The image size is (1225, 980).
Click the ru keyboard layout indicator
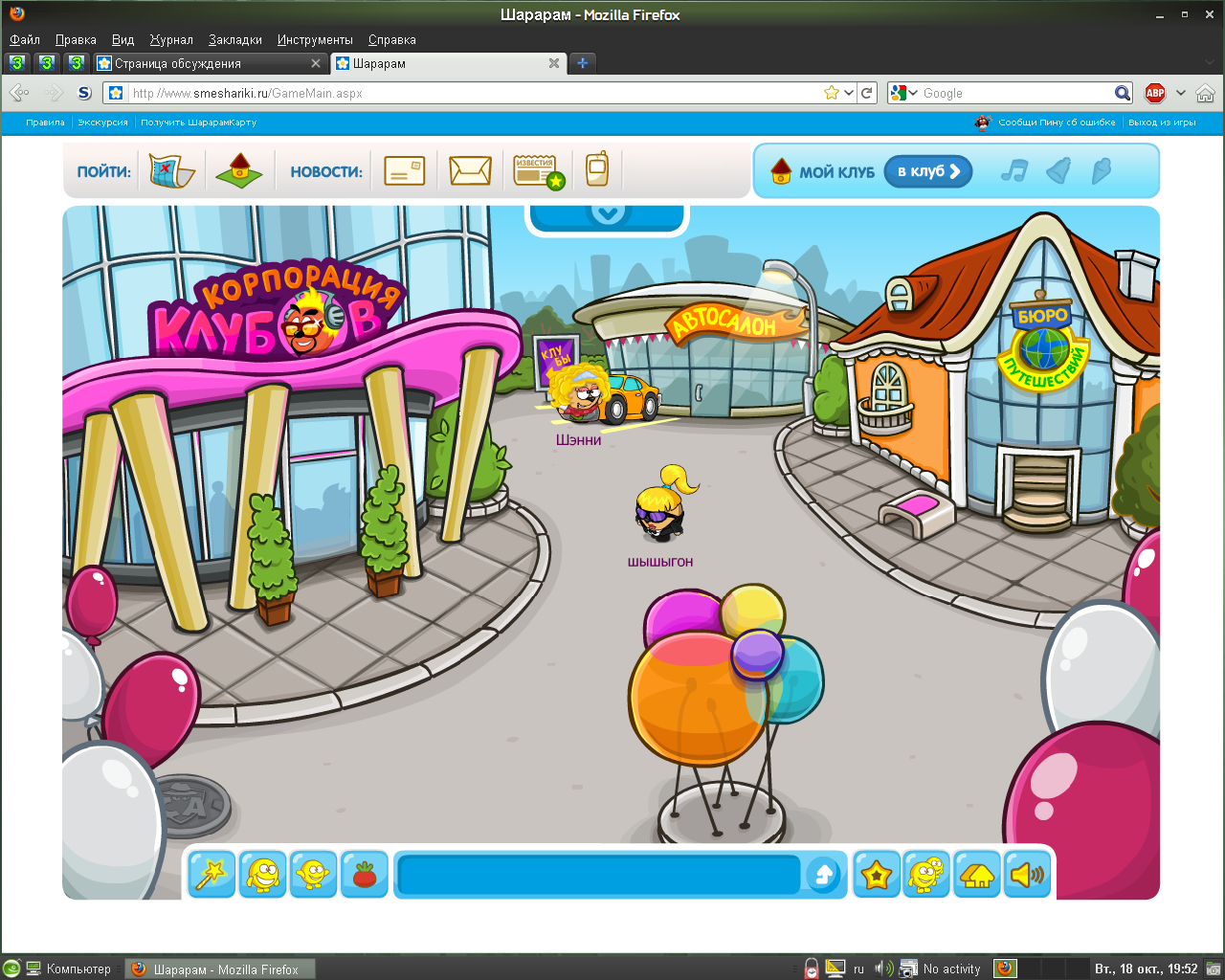pyautogui.click(x=858, y=969)
